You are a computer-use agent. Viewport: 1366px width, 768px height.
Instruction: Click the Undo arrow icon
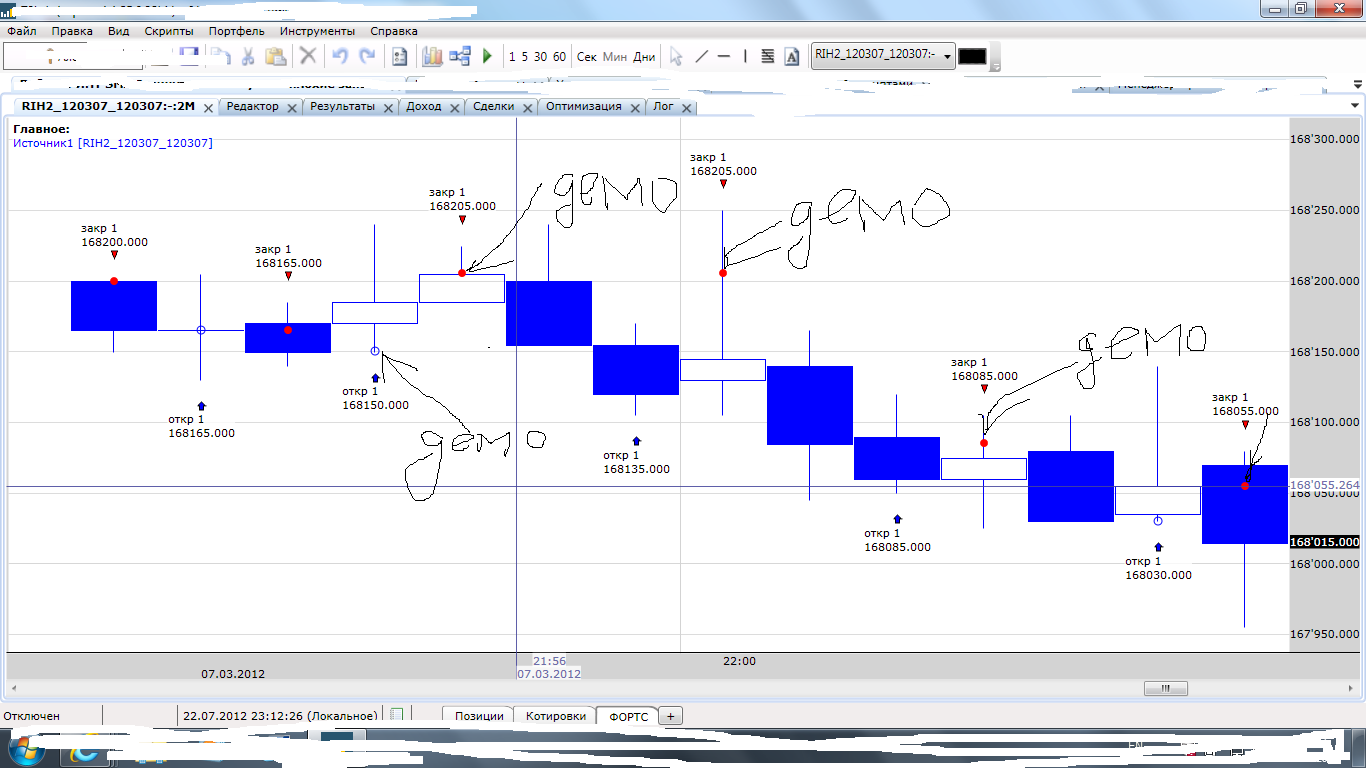(340, 57)
